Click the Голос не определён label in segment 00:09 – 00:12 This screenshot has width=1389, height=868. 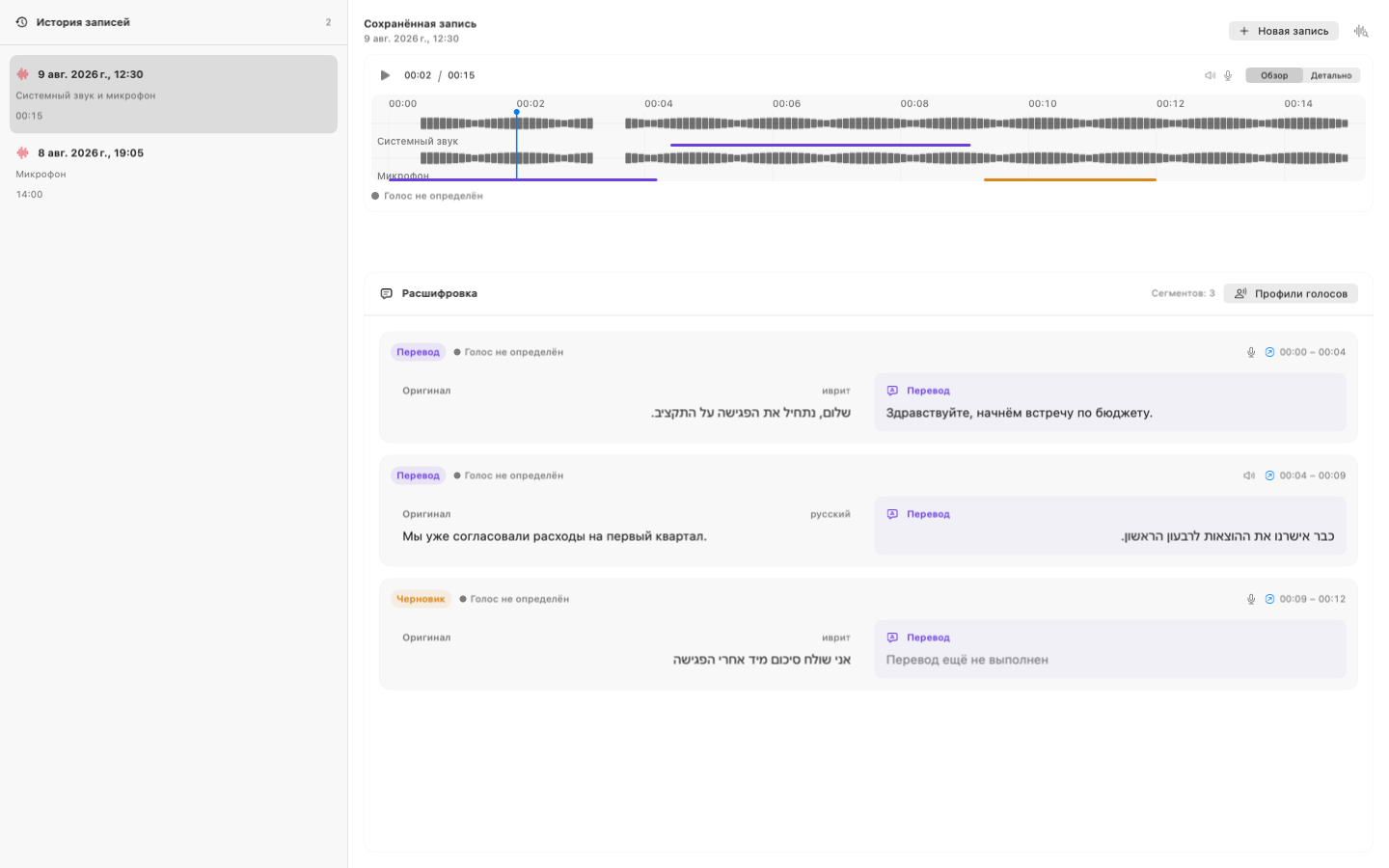519,599
